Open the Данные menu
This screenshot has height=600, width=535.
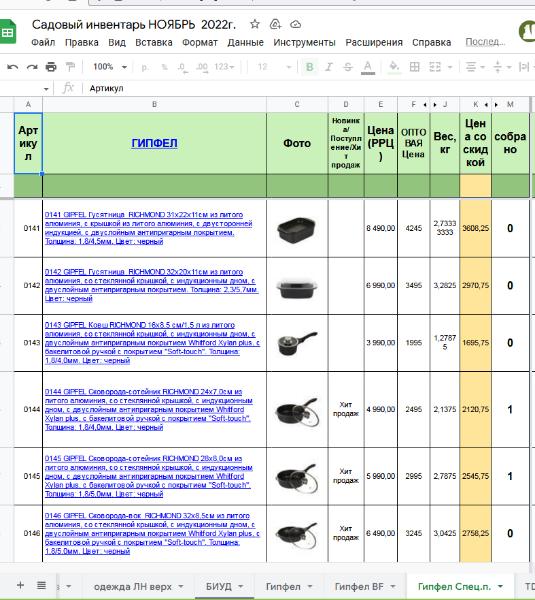tap(245, 42)
